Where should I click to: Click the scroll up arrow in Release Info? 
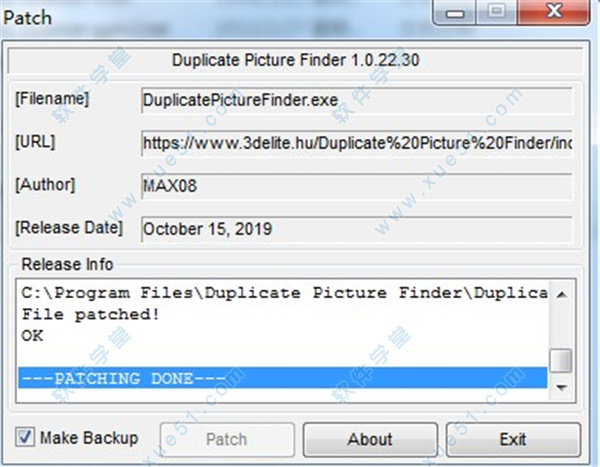click(561, 294)
